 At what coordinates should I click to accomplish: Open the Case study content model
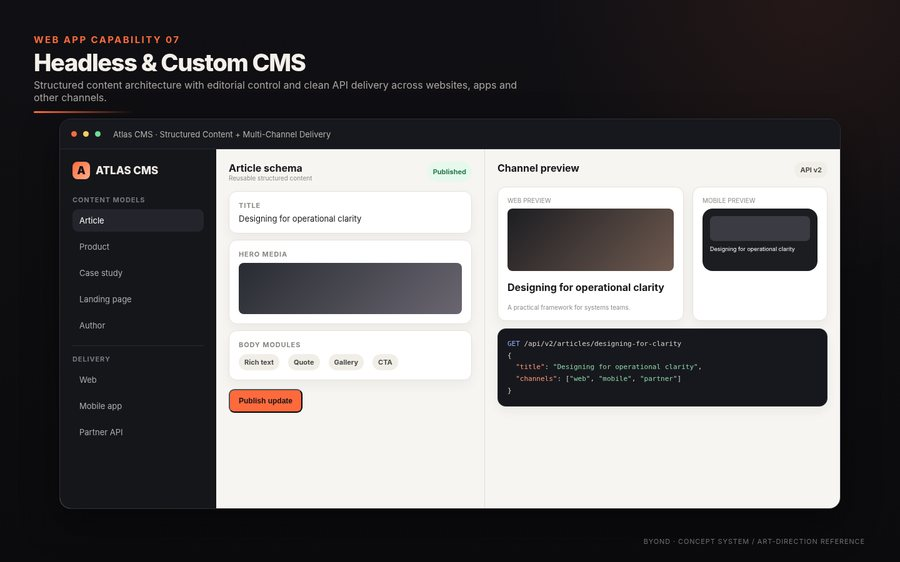click(138, 273)
